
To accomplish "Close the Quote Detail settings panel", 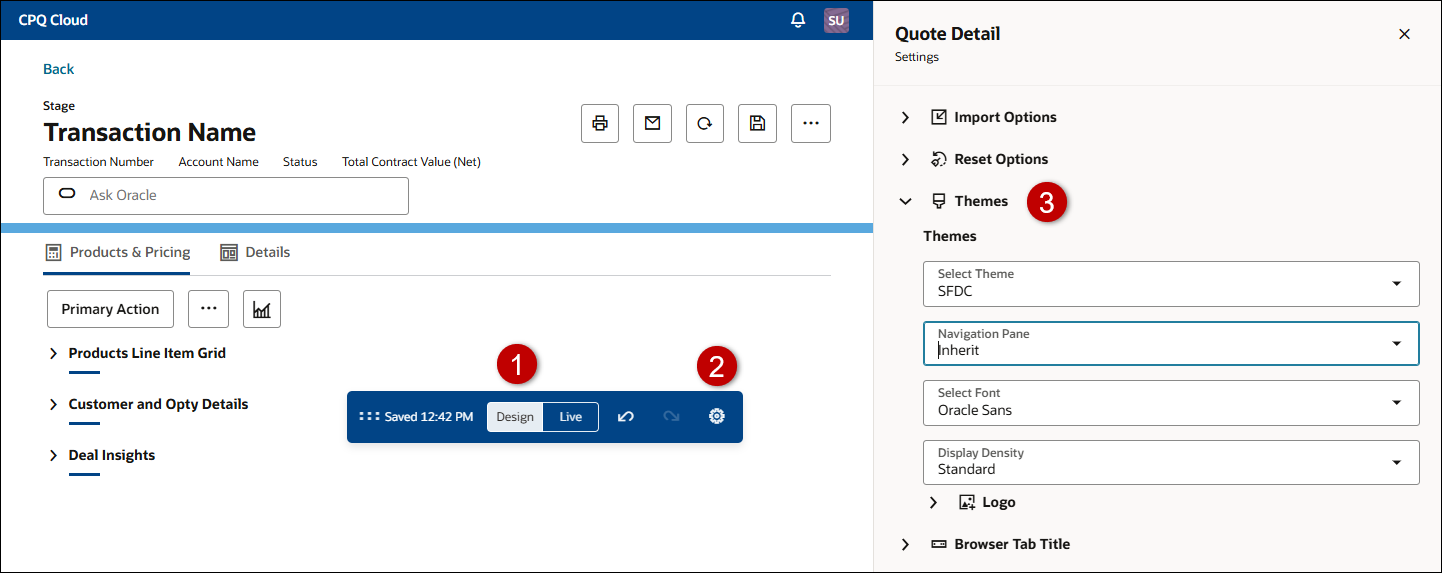I will point(1404,34).
